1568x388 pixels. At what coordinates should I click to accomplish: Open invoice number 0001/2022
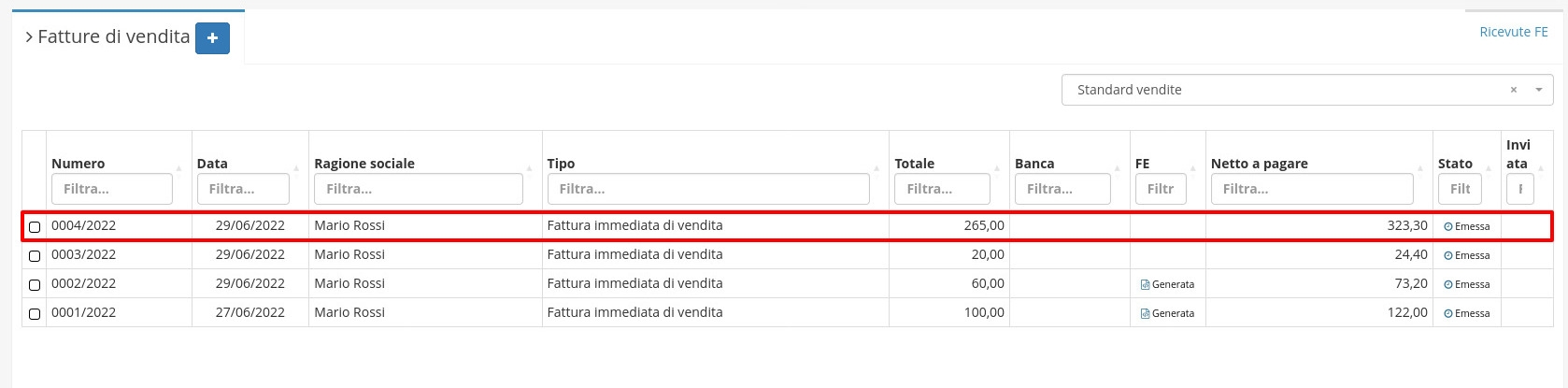click(84, 312)
